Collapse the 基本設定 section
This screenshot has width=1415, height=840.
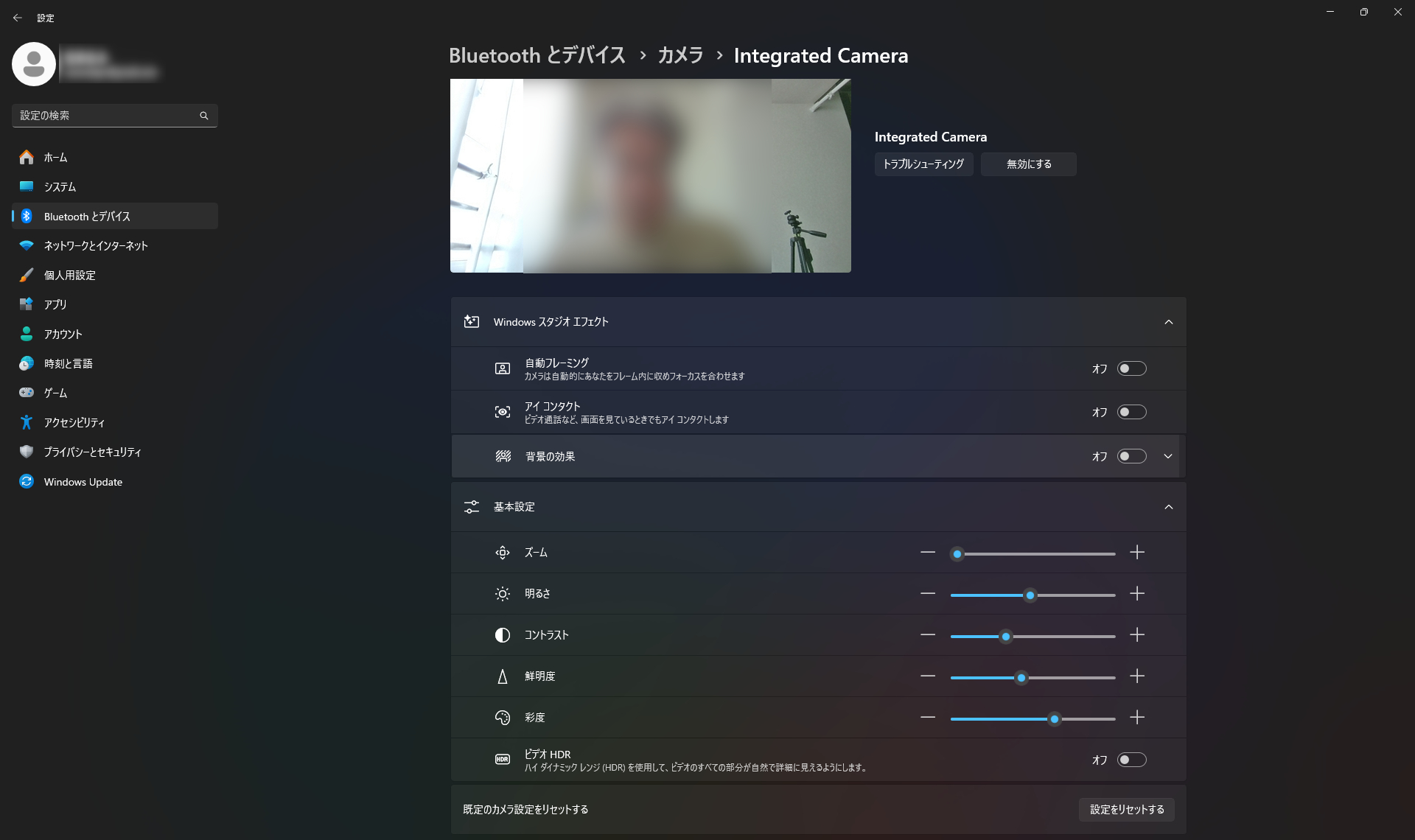(x=1168, y=507)
